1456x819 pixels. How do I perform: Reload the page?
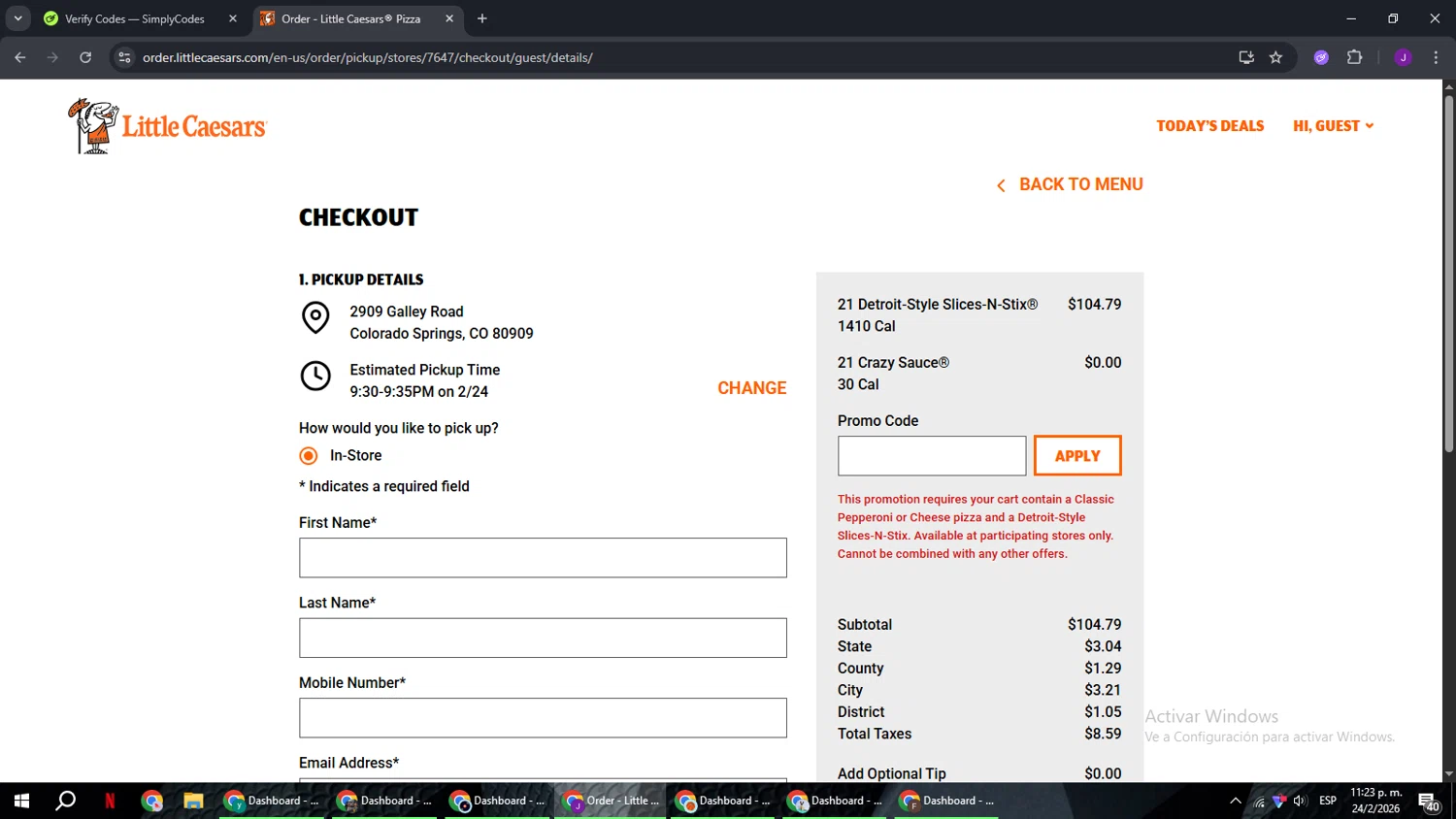[85, 57]
